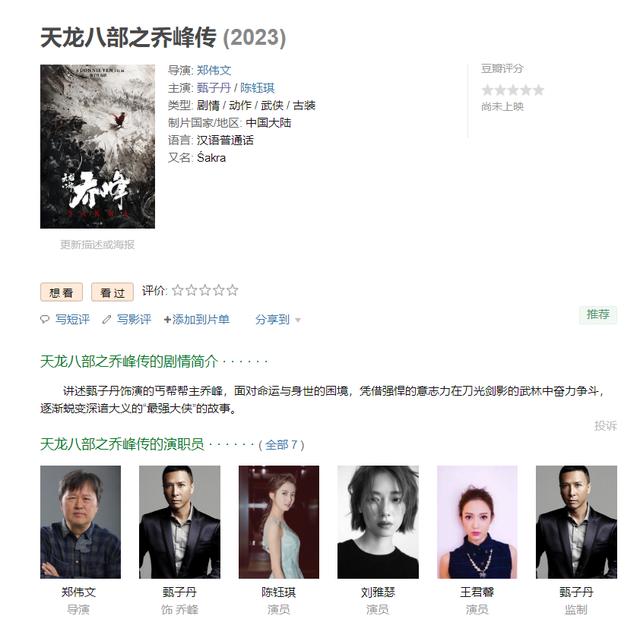The width and height of the screenshot is (640, 619).
Task: Rate with the third star next to 评价
Action: pos(205,290)
